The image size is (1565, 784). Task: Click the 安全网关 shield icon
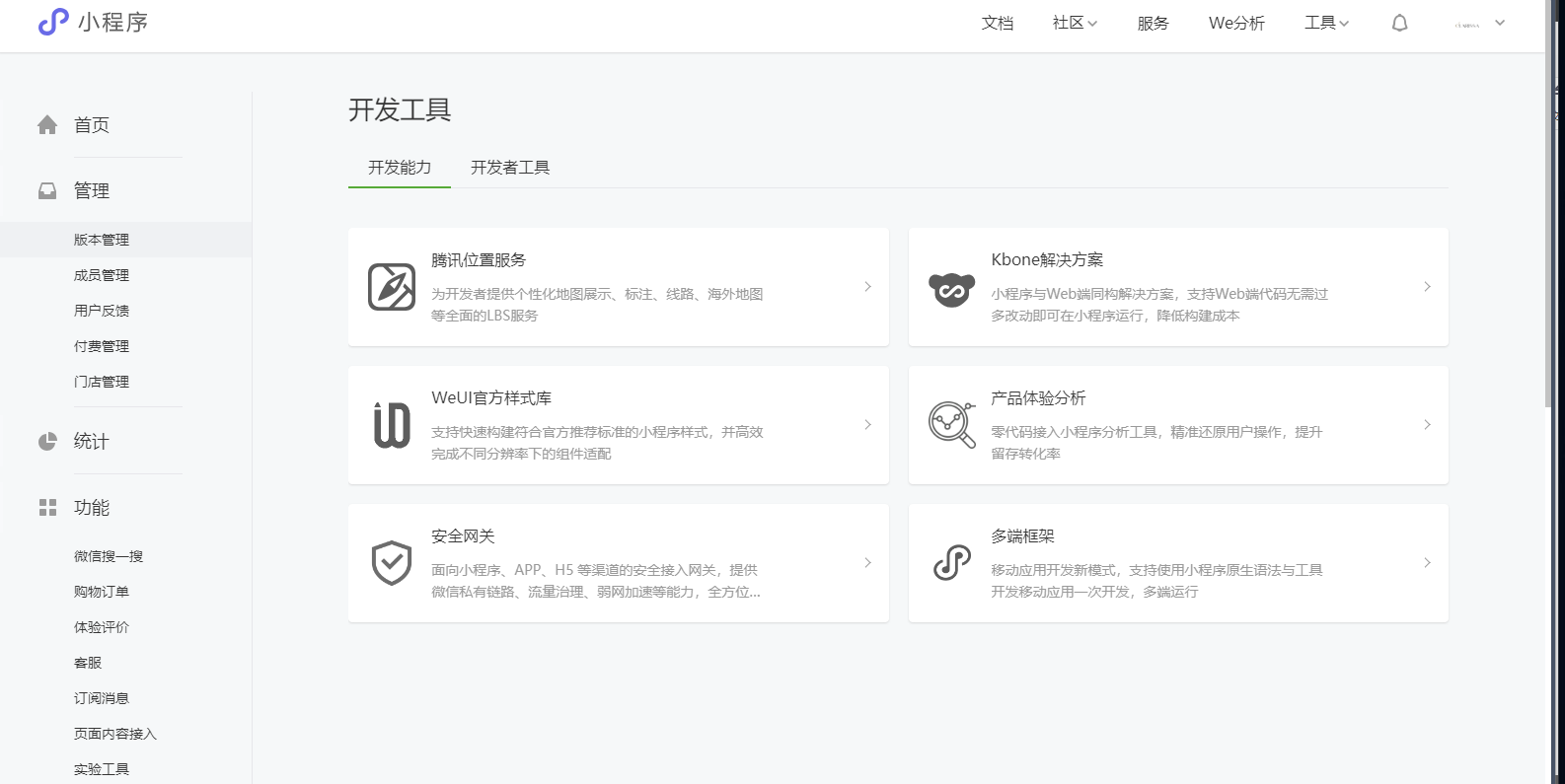pos(392,563)
